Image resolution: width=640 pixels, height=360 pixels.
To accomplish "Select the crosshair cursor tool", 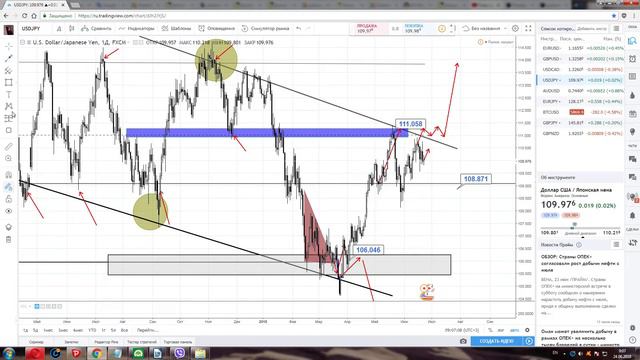I will [x=9, y=46].
